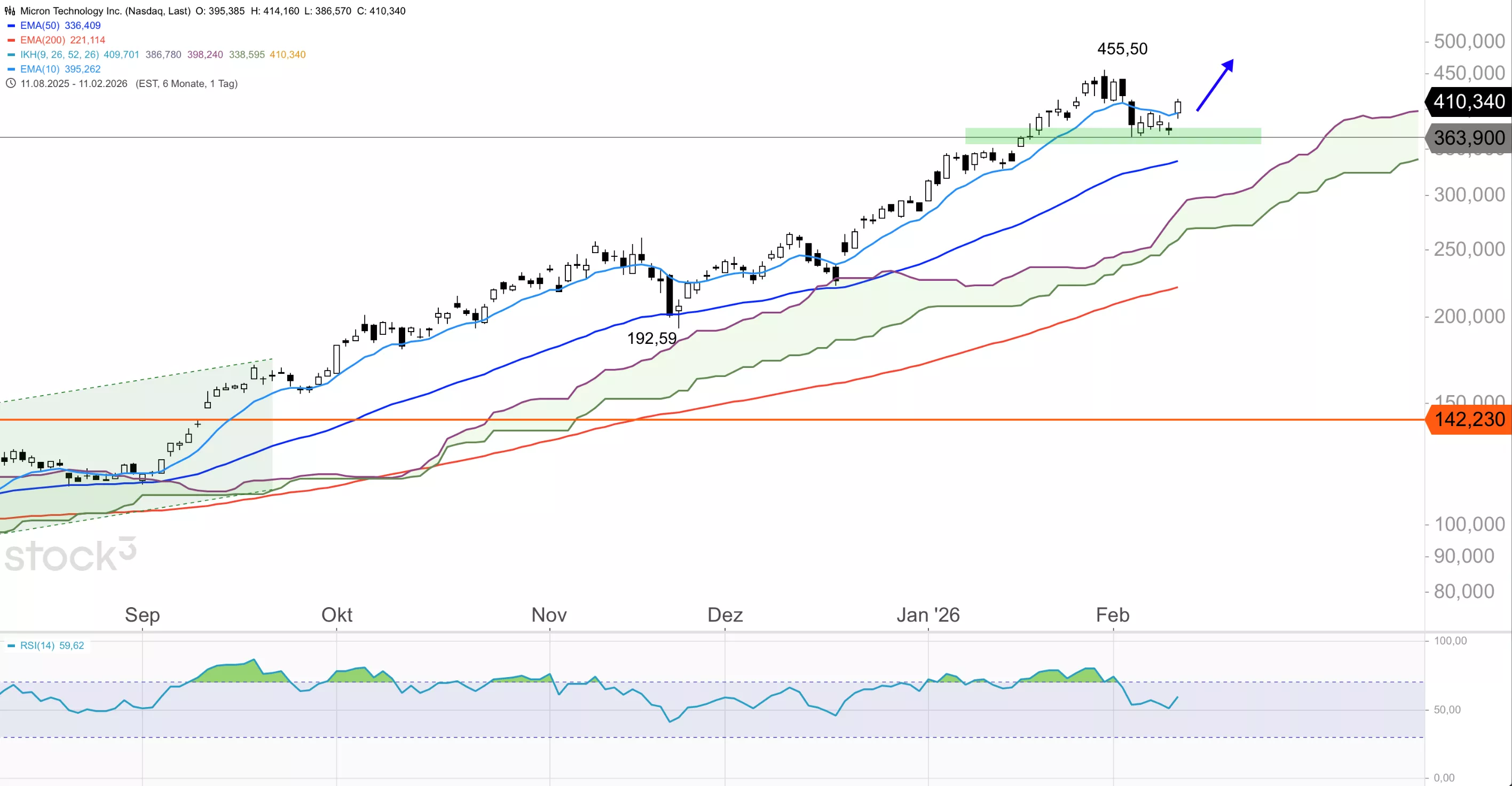Click the light blue EMA(10) legend marker
The image size is (1512, 786).
click(x=11, y=69)
